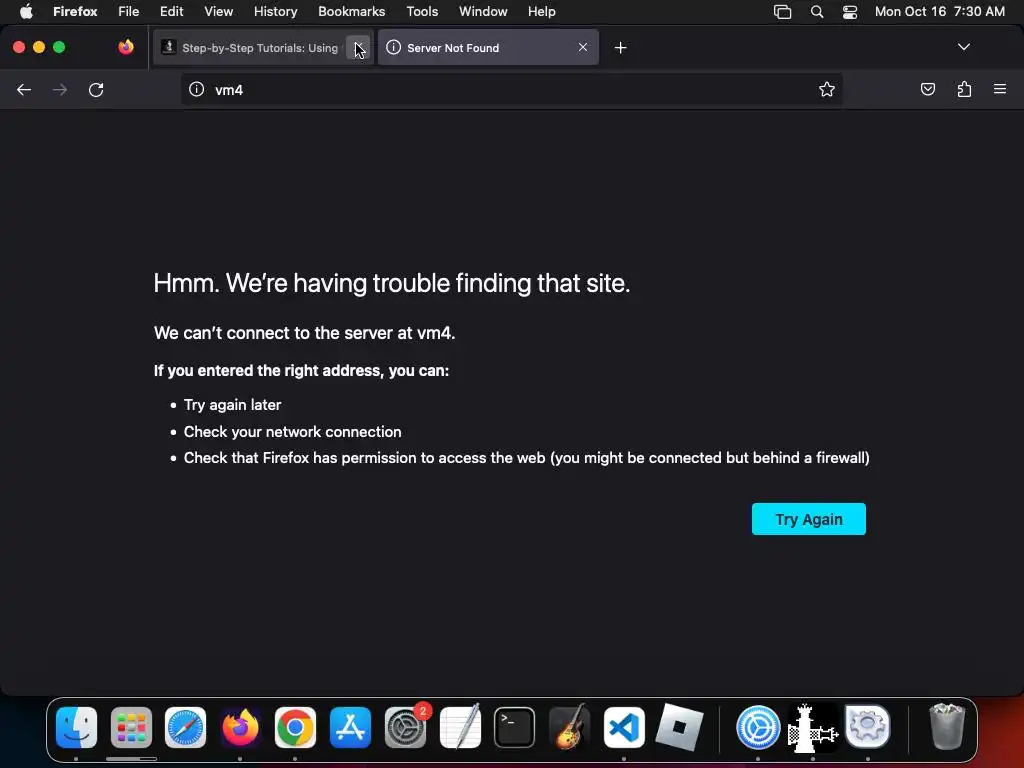Open Spotlight search in menu bar
Viewport: 1024px width, 768px height.
coord(816,12)
